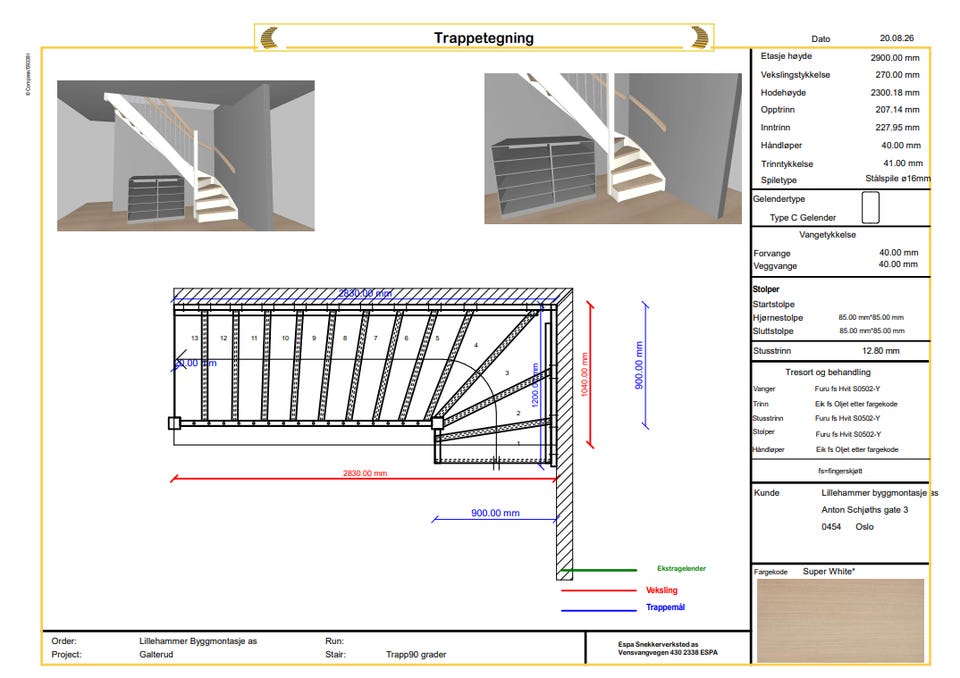The image size is (960, 678).
Task: Click the Espa Snekkerverksted as company name
Action: (x=658, y=644)
